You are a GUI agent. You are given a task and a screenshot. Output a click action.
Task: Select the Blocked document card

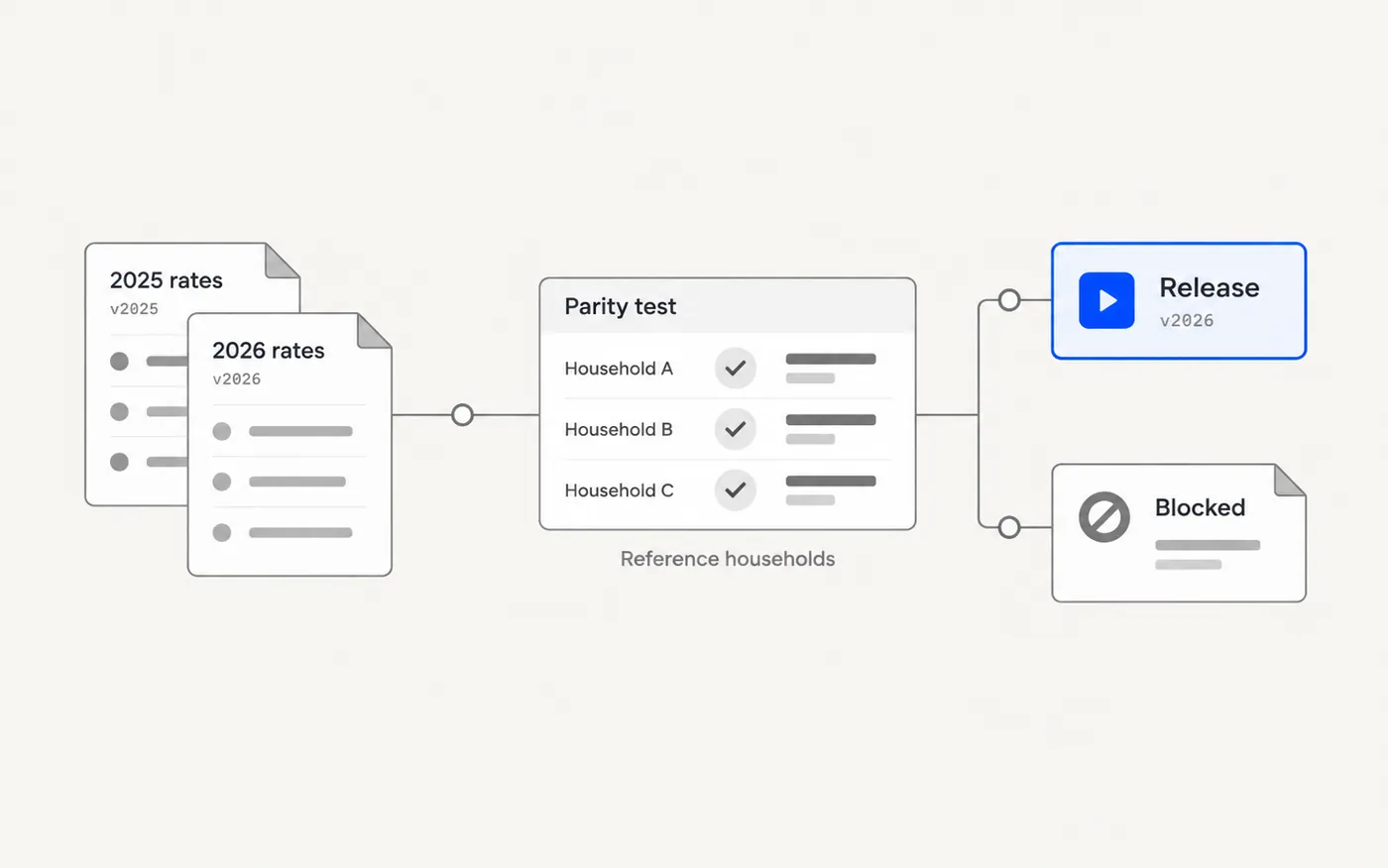1179,533
